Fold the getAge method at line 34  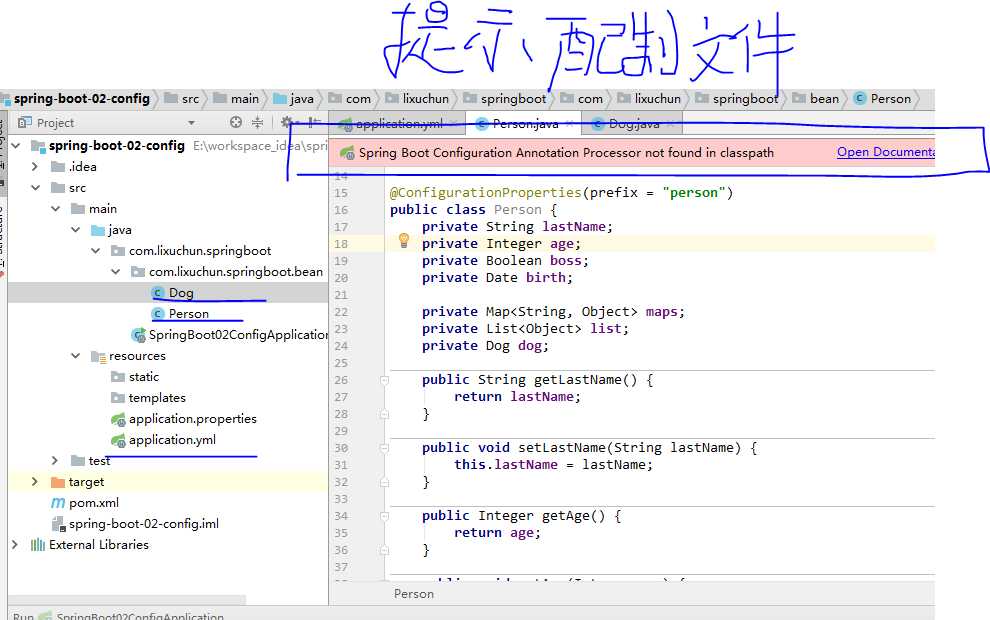pos(384,516)
